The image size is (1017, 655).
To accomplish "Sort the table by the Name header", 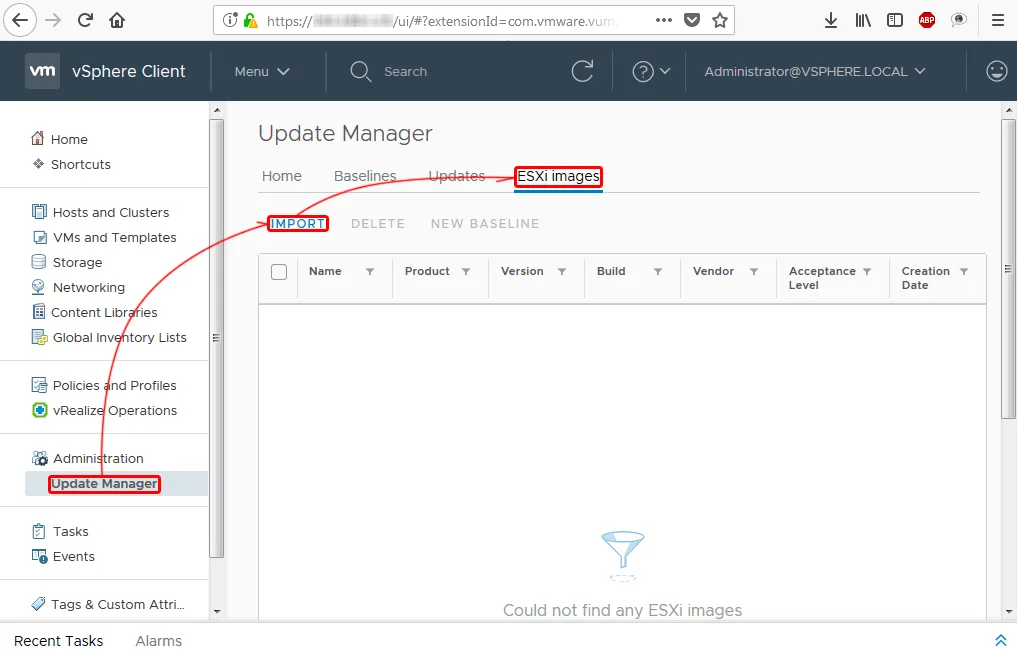I will tap(325, 271).
